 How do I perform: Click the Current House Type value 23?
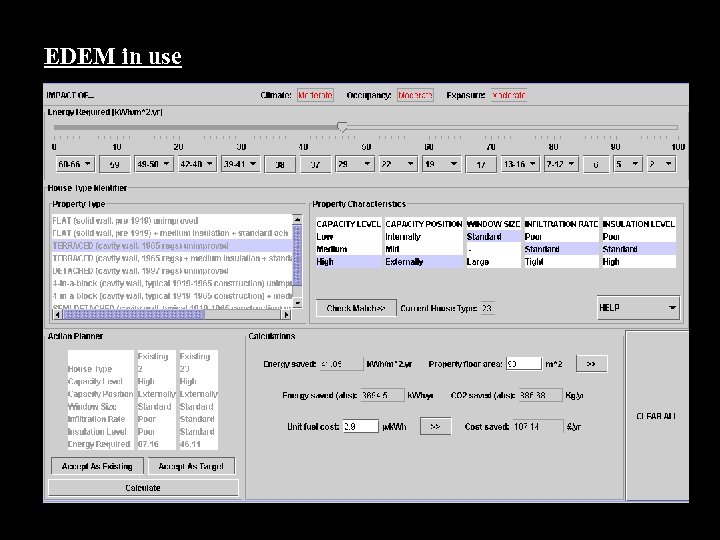pos(487,308)
